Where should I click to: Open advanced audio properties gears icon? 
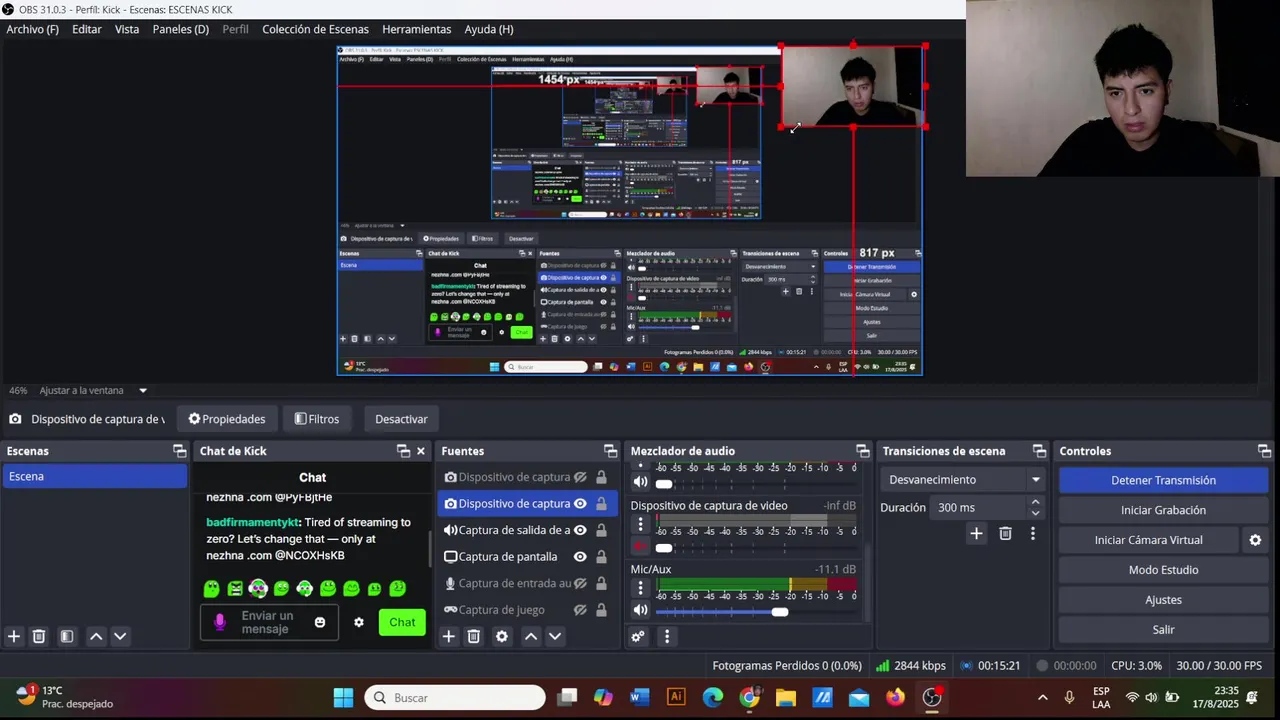pos(638,636)
